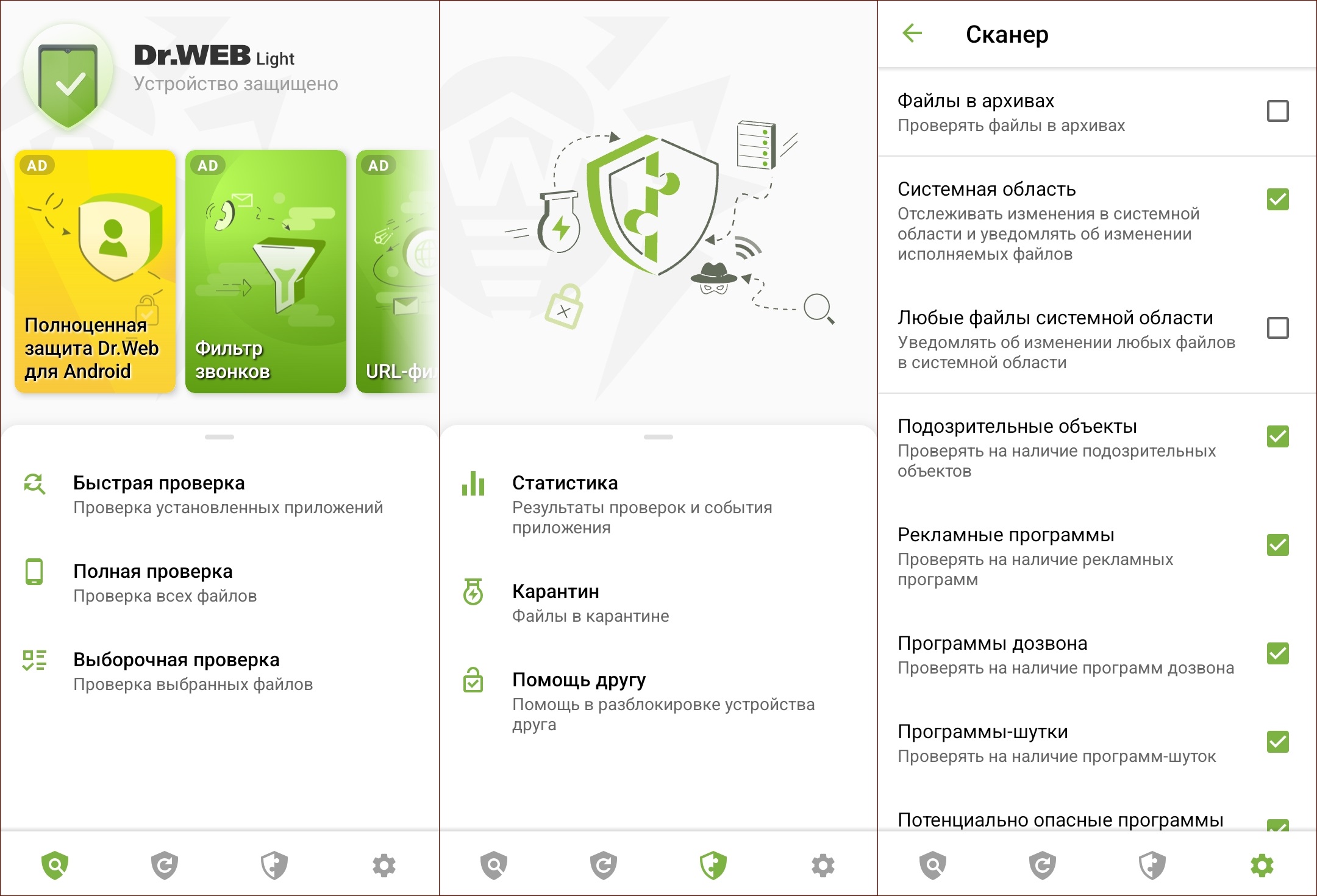The height and width of the screenshot is (896, 1317).
Task: Go back using the green arrow in Сканер
Action: [912, 33]
